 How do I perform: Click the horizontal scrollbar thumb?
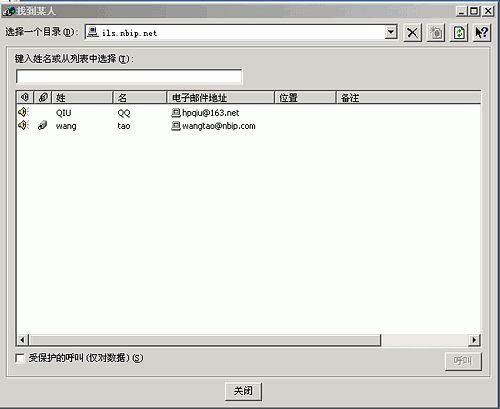205,340
